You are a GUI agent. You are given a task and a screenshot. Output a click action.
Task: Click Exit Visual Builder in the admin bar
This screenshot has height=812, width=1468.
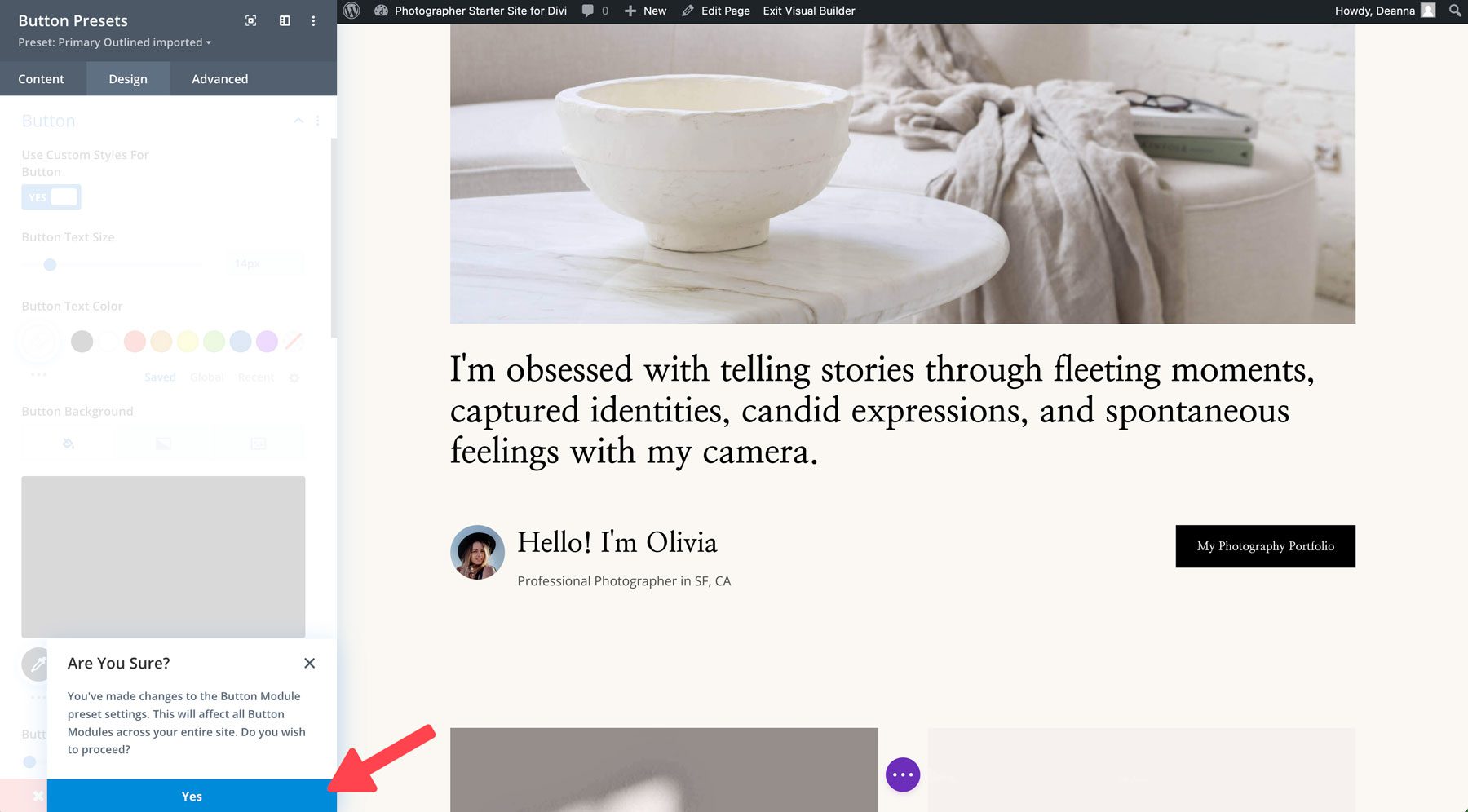pos(807,11)
